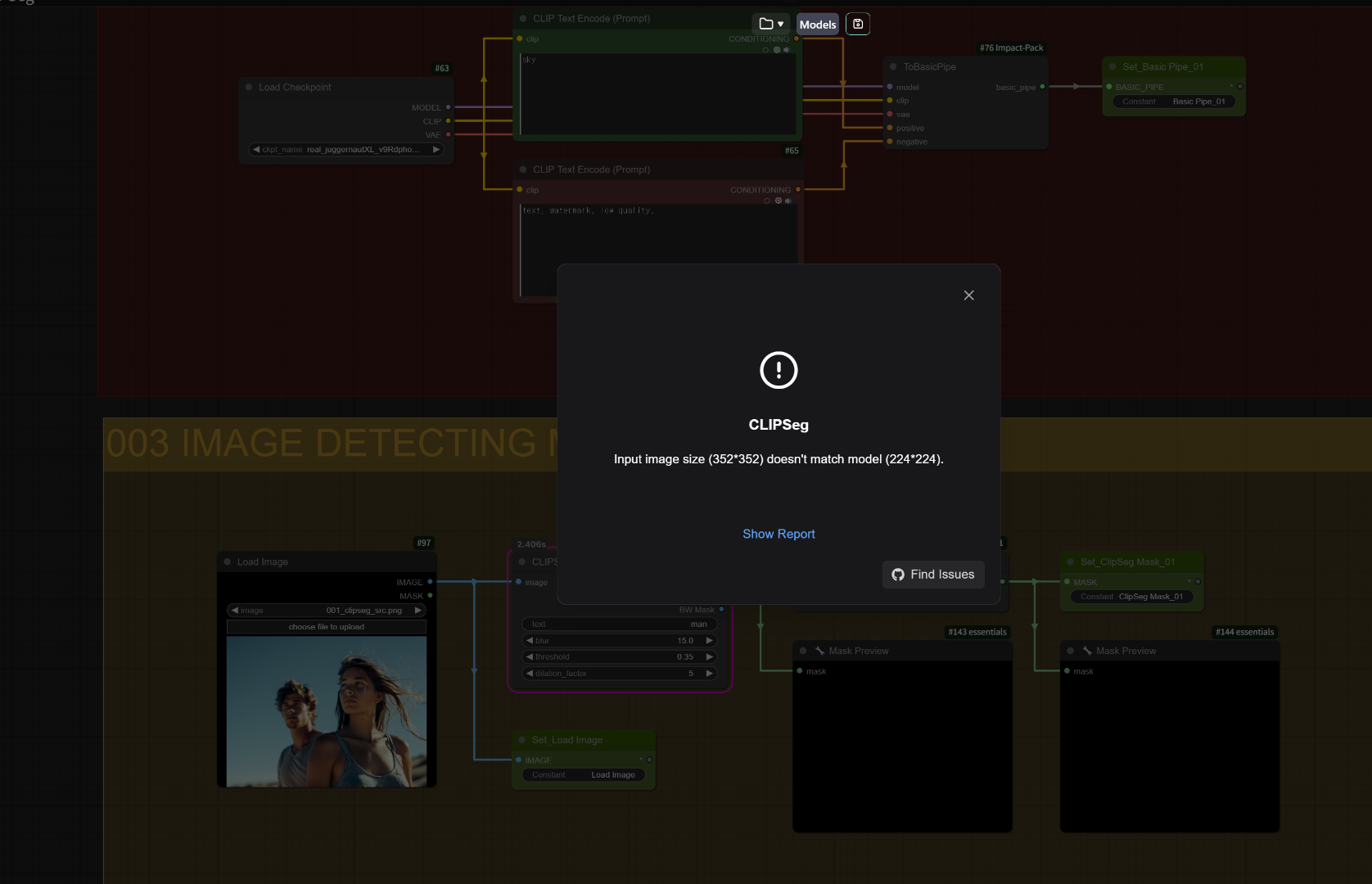Open the workflow folder icon in the toolbar

(765, 24)
